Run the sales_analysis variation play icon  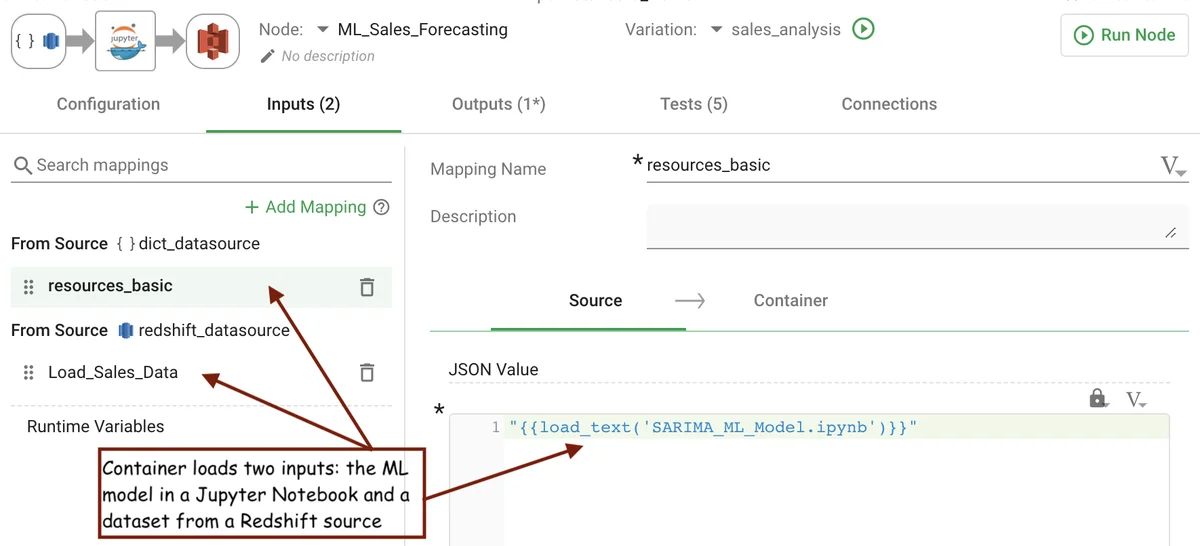(x=863, y=29)
